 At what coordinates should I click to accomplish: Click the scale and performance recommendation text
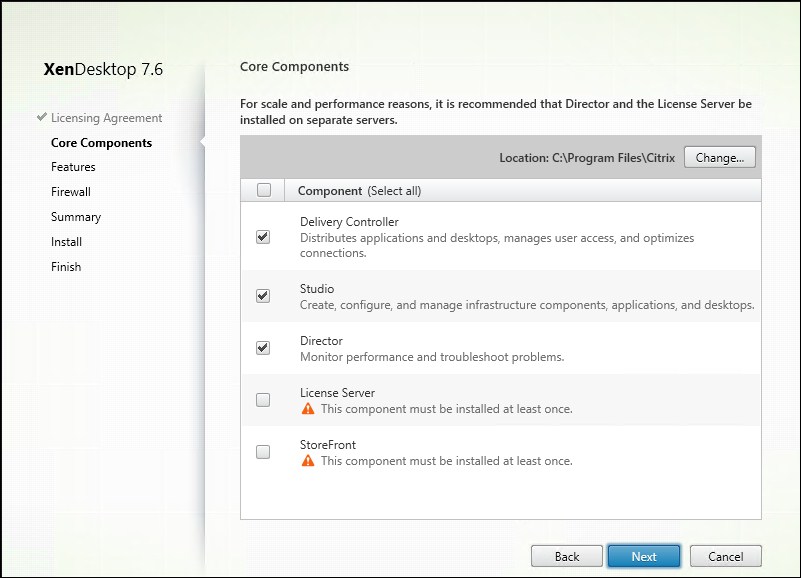tap(496, 112)
